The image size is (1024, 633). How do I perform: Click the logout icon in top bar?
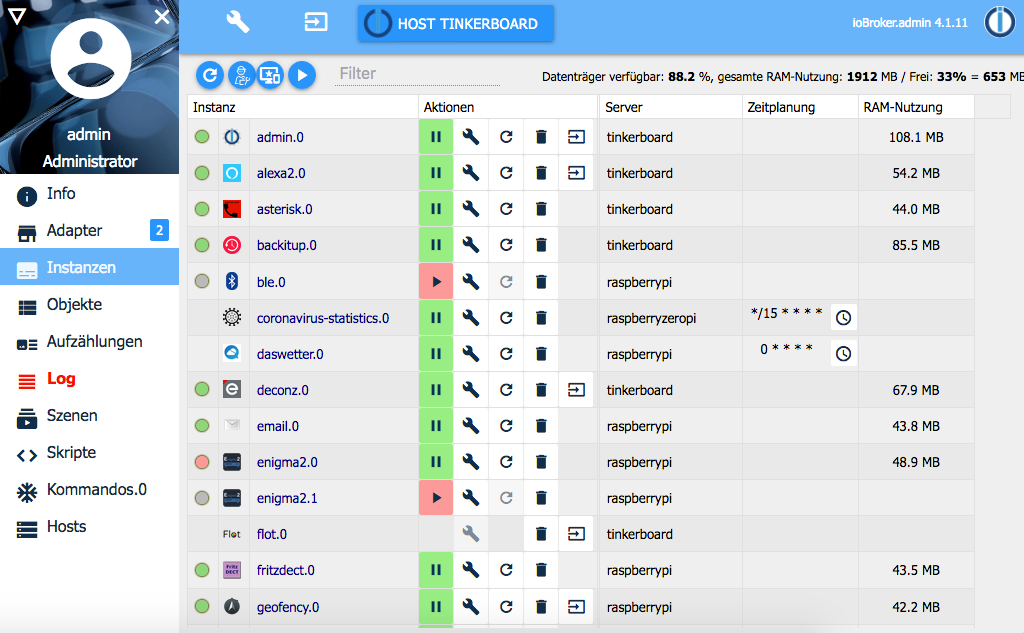click(315, 22)
